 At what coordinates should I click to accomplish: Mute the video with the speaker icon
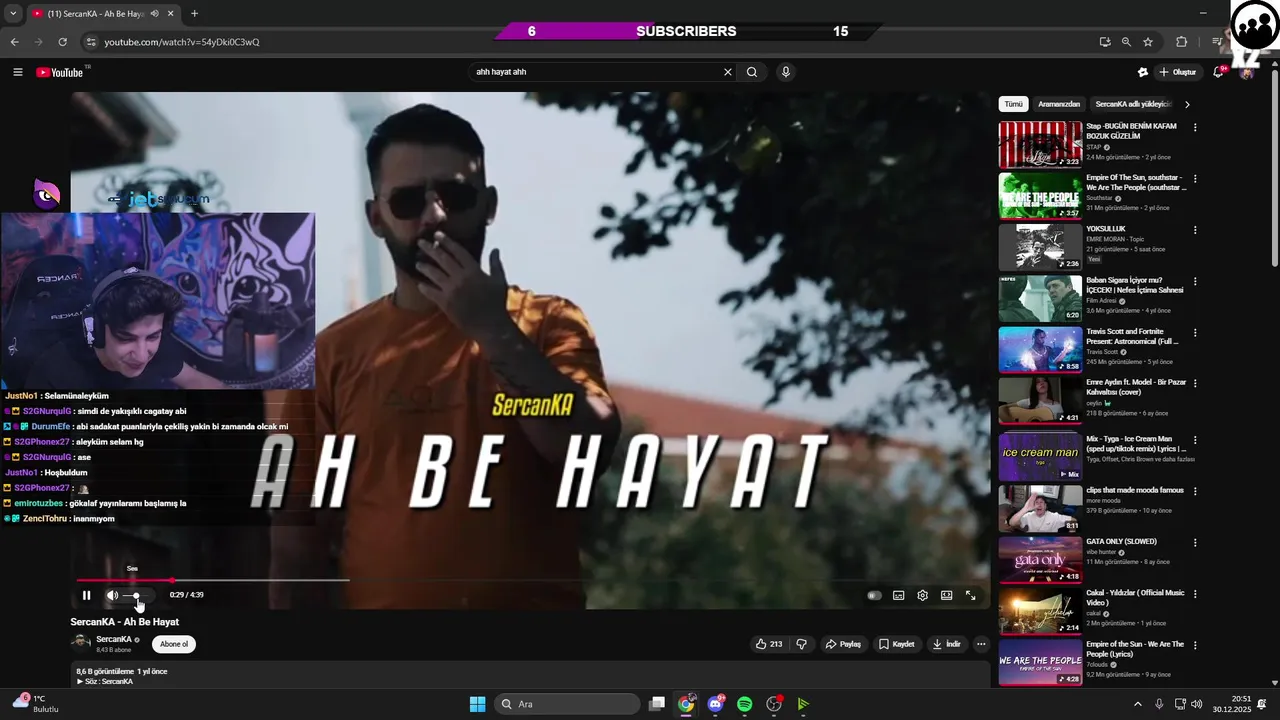click(x=112, y=595)
